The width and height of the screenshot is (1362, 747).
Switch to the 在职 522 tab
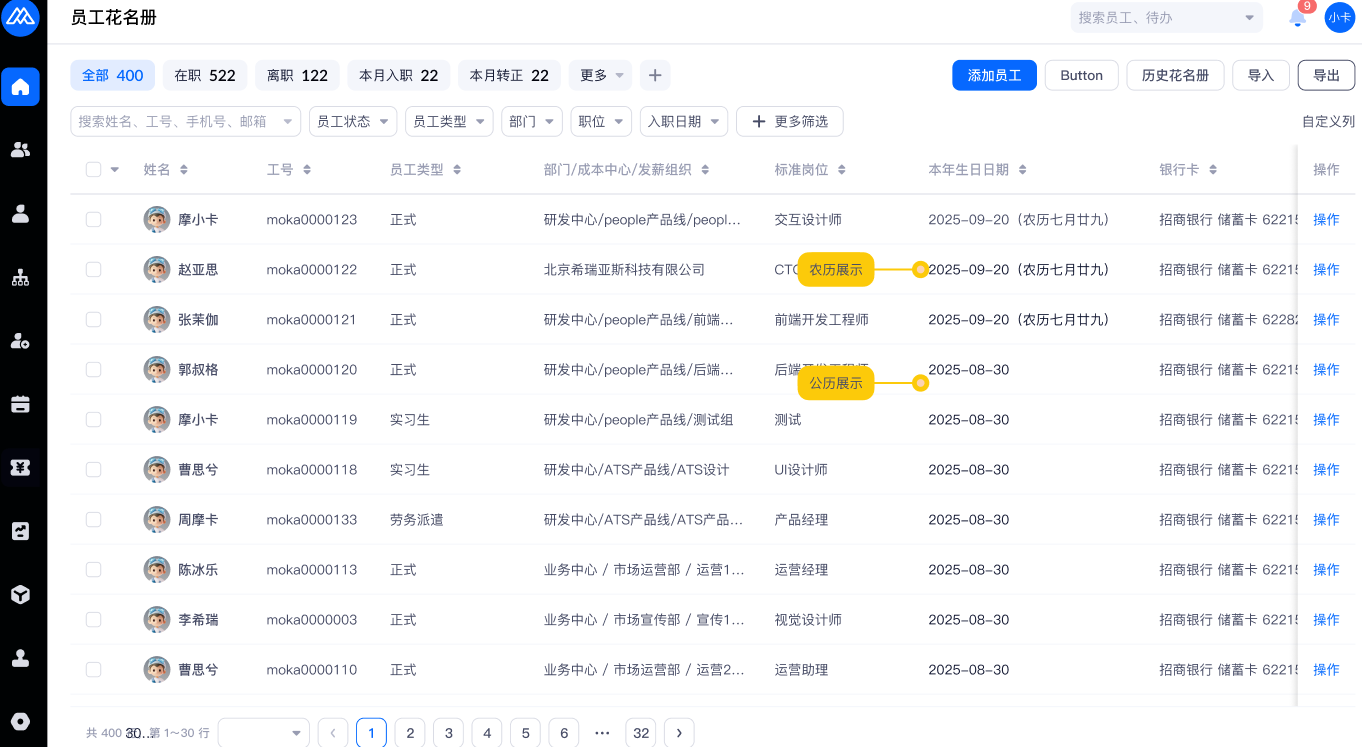(x=205, y=75)
